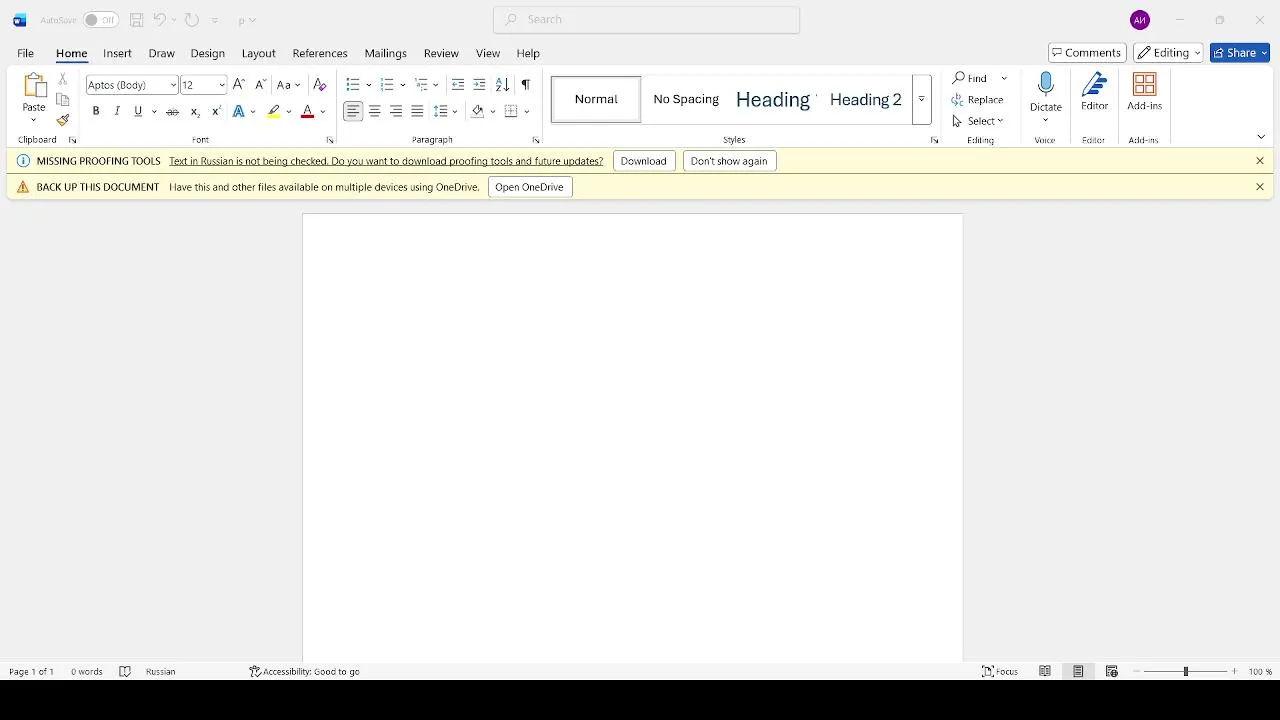The height and width of the screenshot is (720, 1280).
Task: Redo the last action
Action: 192,20
